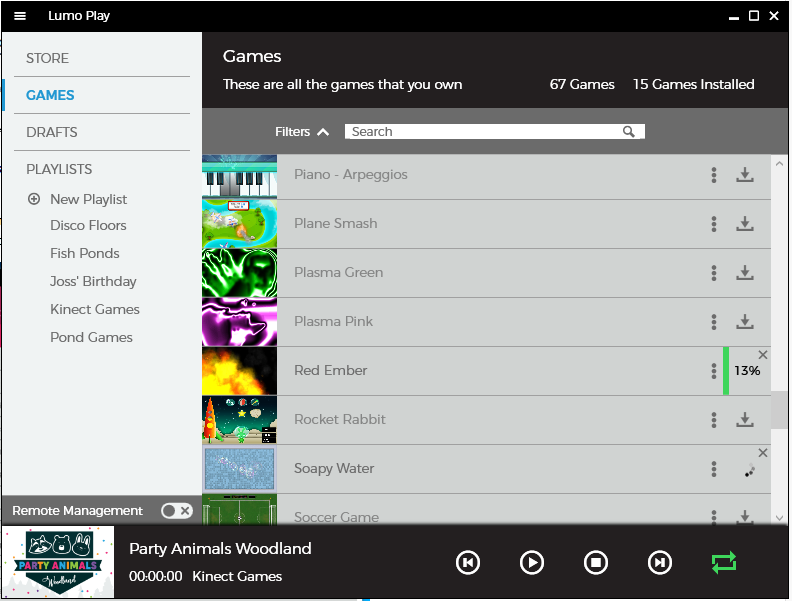
Task: Select the Red Ember thumbnail
Action: click(239, 371)
